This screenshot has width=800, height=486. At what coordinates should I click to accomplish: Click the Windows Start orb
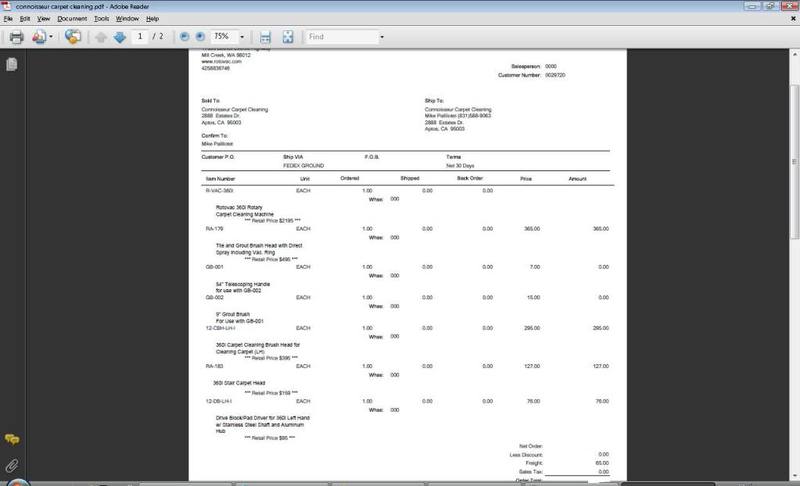click(17, 482)
